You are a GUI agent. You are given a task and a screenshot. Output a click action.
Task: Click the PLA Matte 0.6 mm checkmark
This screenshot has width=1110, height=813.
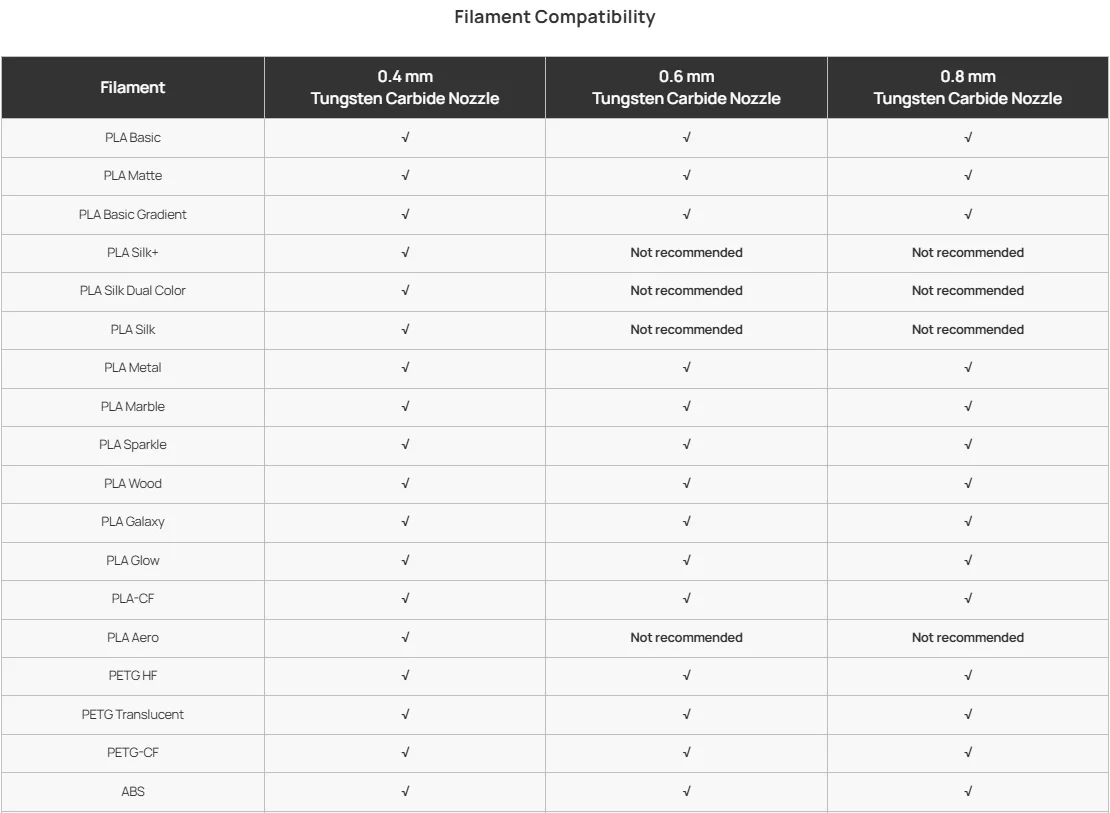point(686,176)
